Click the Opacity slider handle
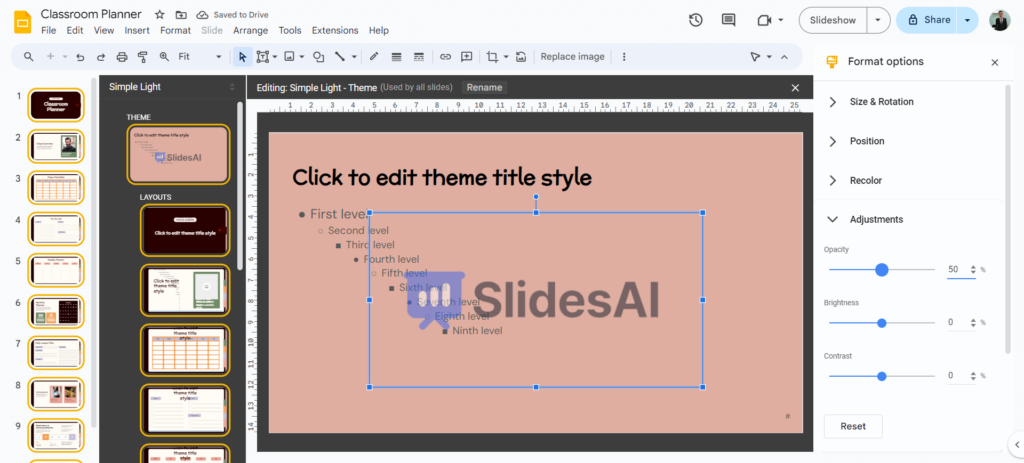The height and width of the screenshot is (463, 1024). (x=882, y=270)
